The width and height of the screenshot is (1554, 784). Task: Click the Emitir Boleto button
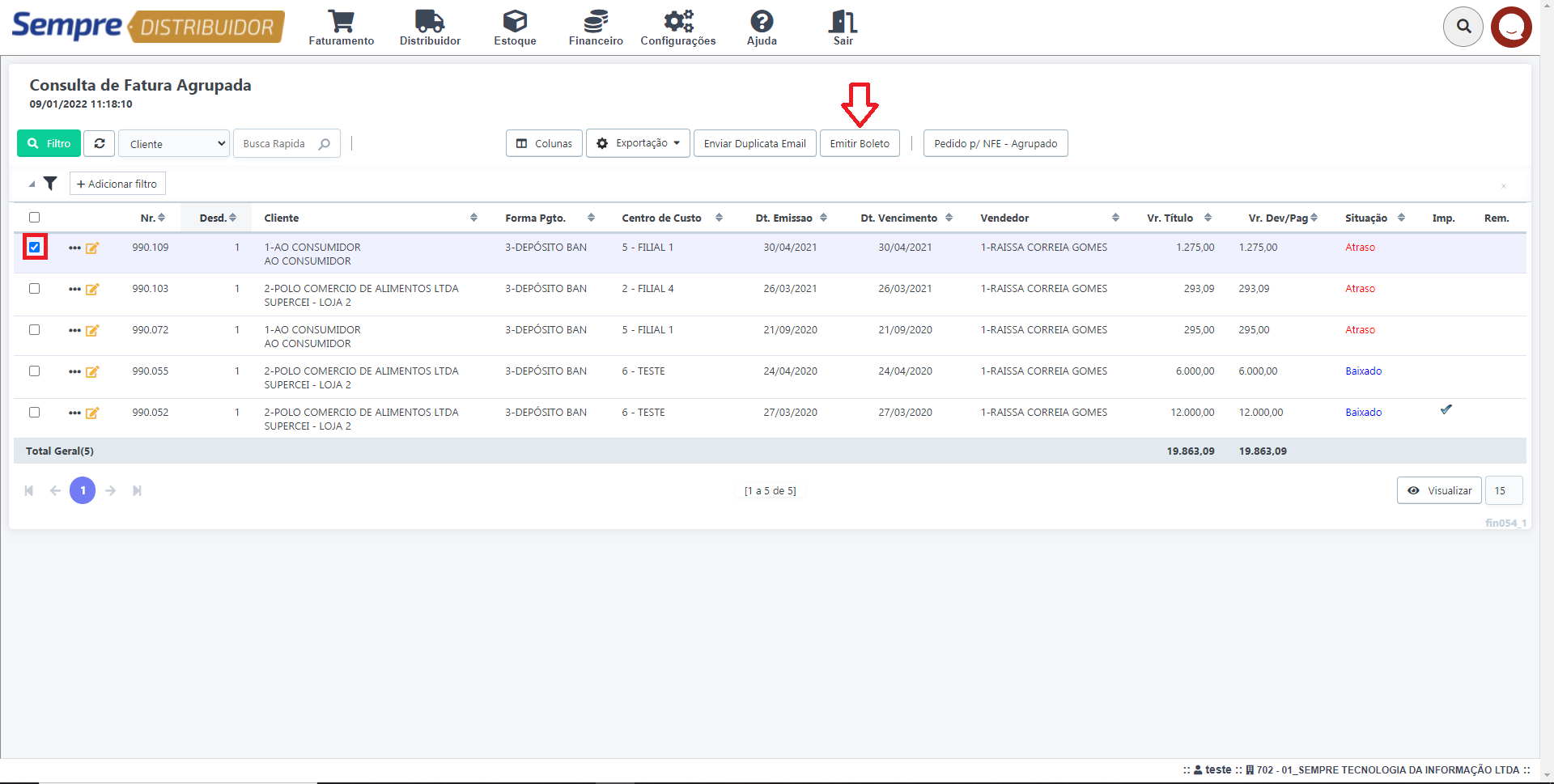(860, 143)
